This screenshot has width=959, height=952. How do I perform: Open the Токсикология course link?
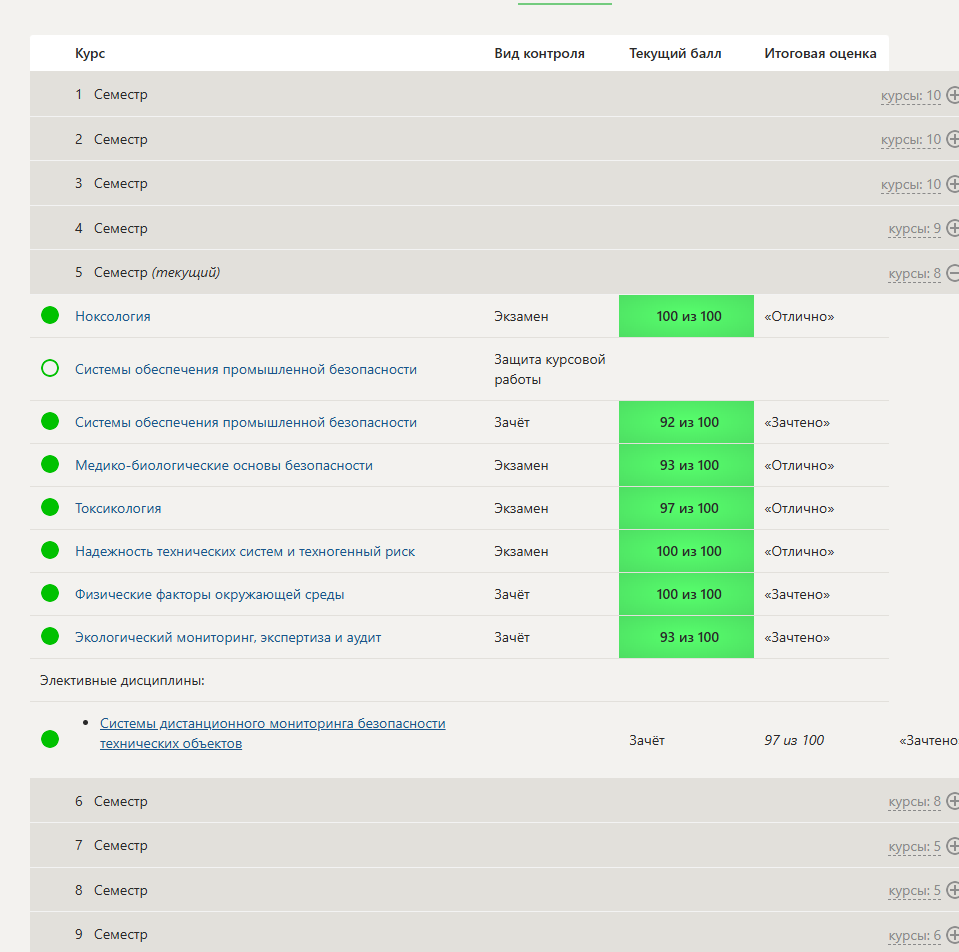tap(118, 508)
